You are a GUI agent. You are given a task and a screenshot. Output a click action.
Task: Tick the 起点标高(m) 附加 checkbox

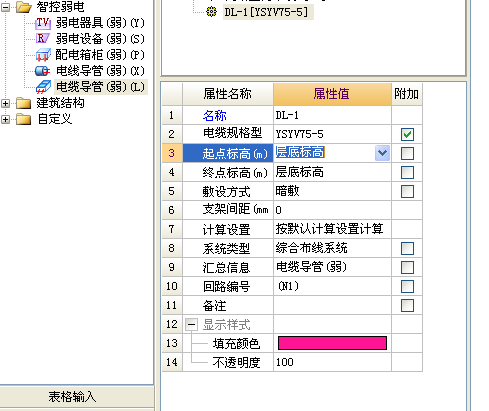pyautogui.click(x=407, y=153)
